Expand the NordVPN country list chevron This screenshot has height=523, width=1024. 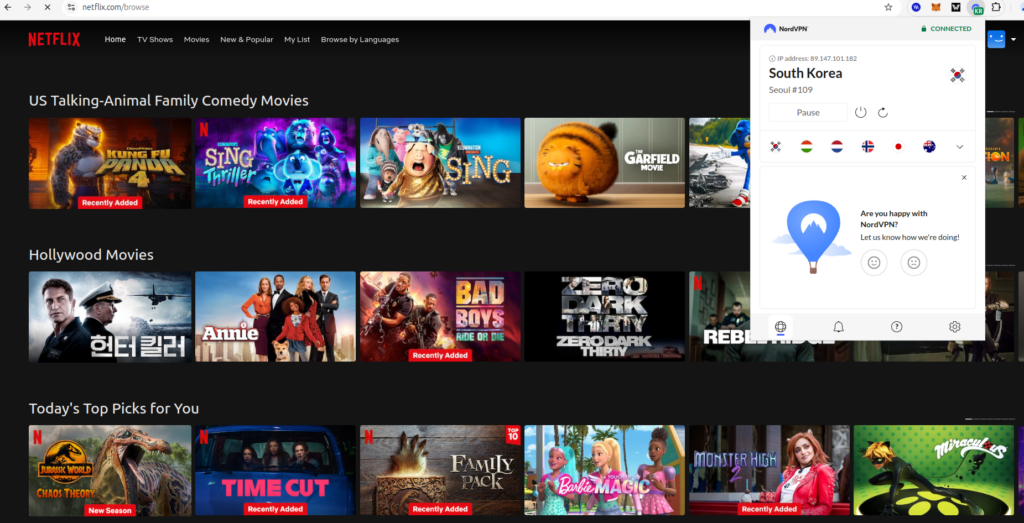click(959, 147)
